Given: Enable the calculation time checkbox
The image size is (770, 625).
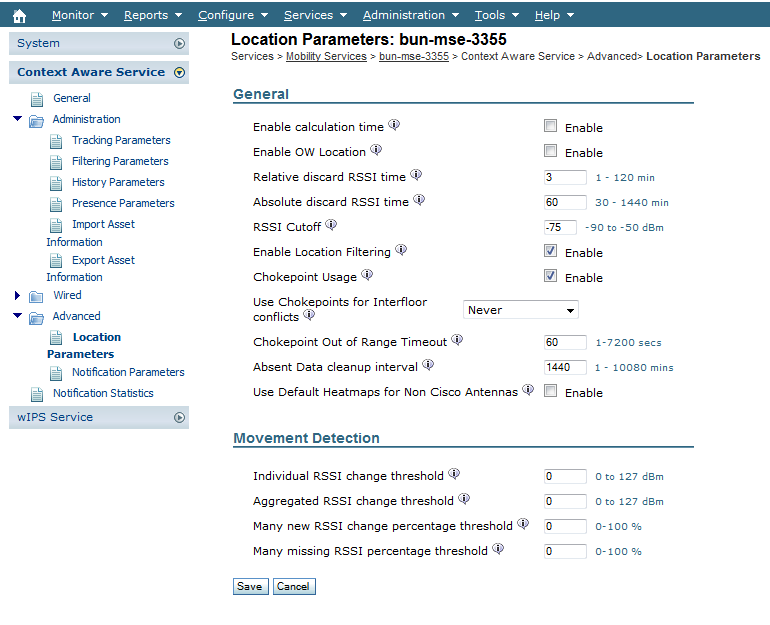Looking at the screenshot, I should (550, 127).
